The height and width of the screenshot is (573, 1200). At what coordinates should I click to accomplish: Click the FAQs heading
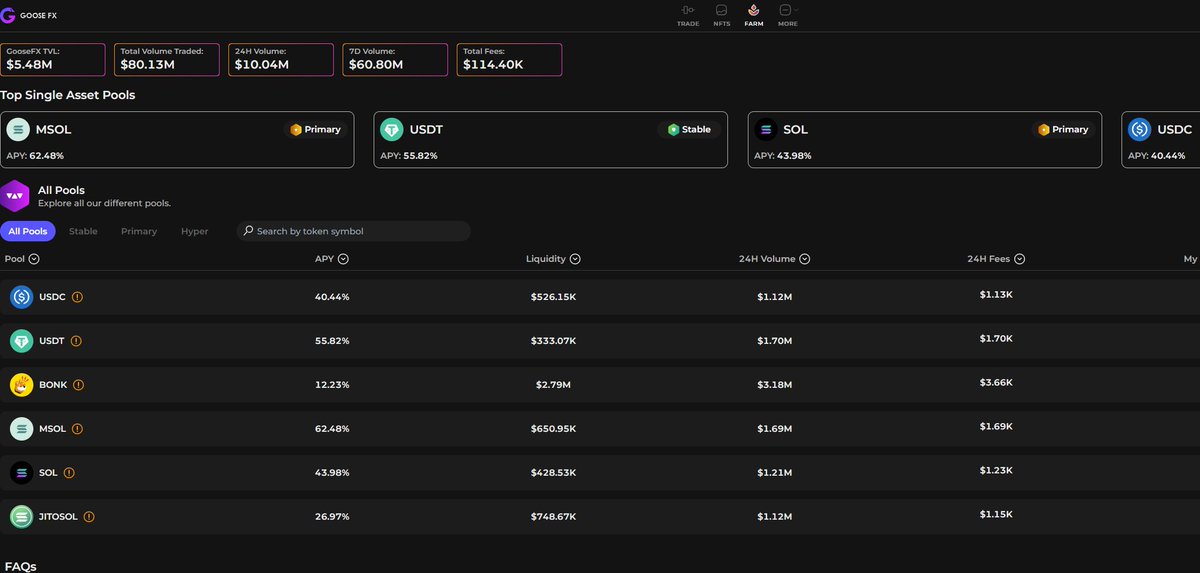pyautogui.click(x=19, y=567)
